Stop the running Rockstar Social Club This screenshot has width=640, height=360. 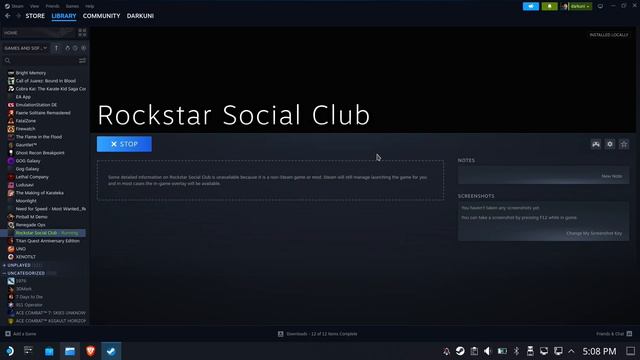(x=124, y=144)
